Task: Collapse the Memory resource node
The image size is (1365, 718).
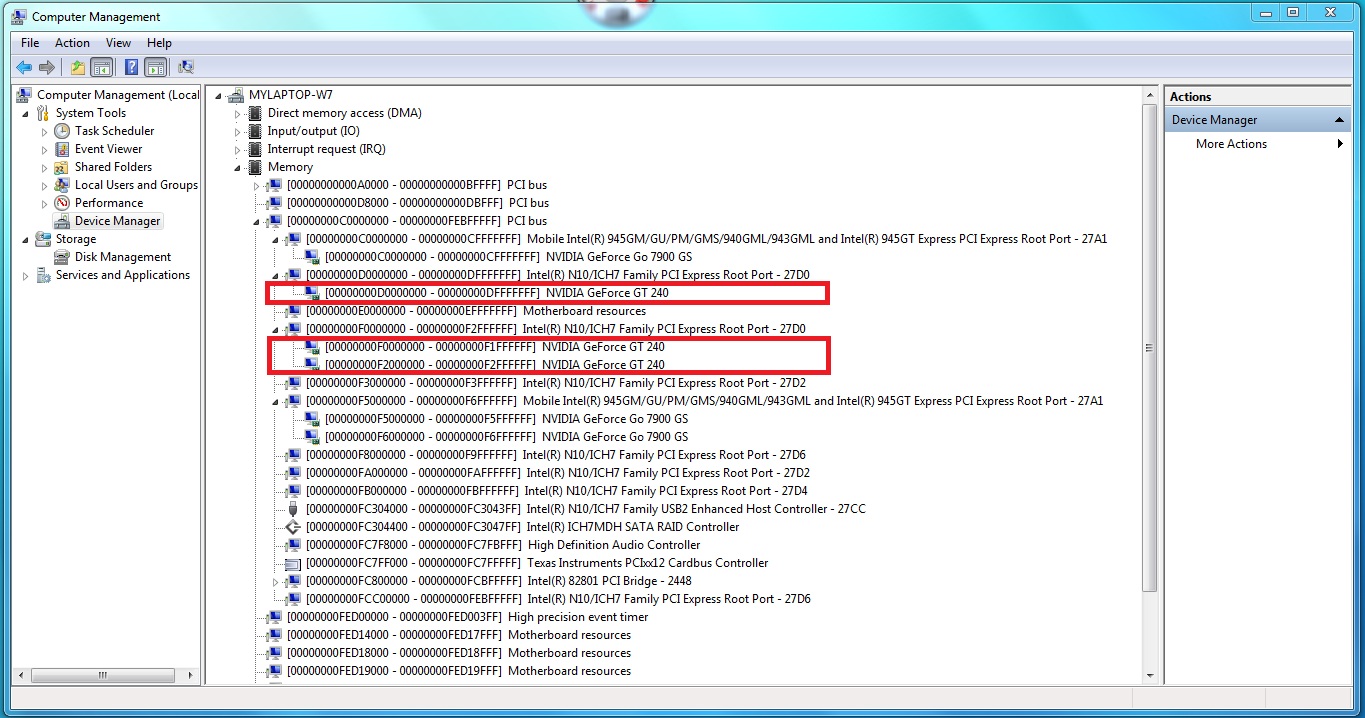Action: [x=238, y=168]
